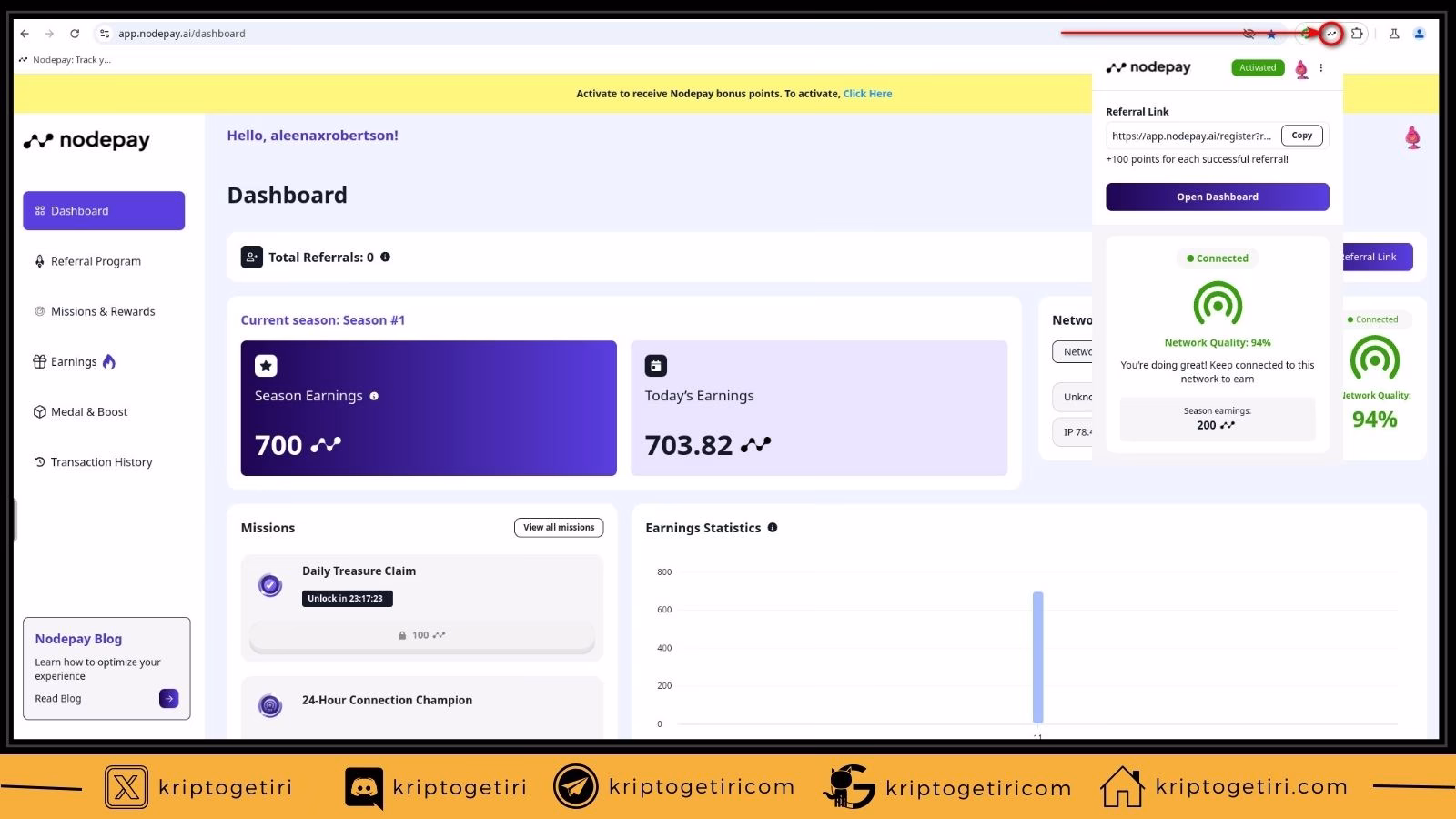Open the three-dot menu in the Nodepay popup
Viewport: 1456px width, 819px height.
coord(1321,67)
